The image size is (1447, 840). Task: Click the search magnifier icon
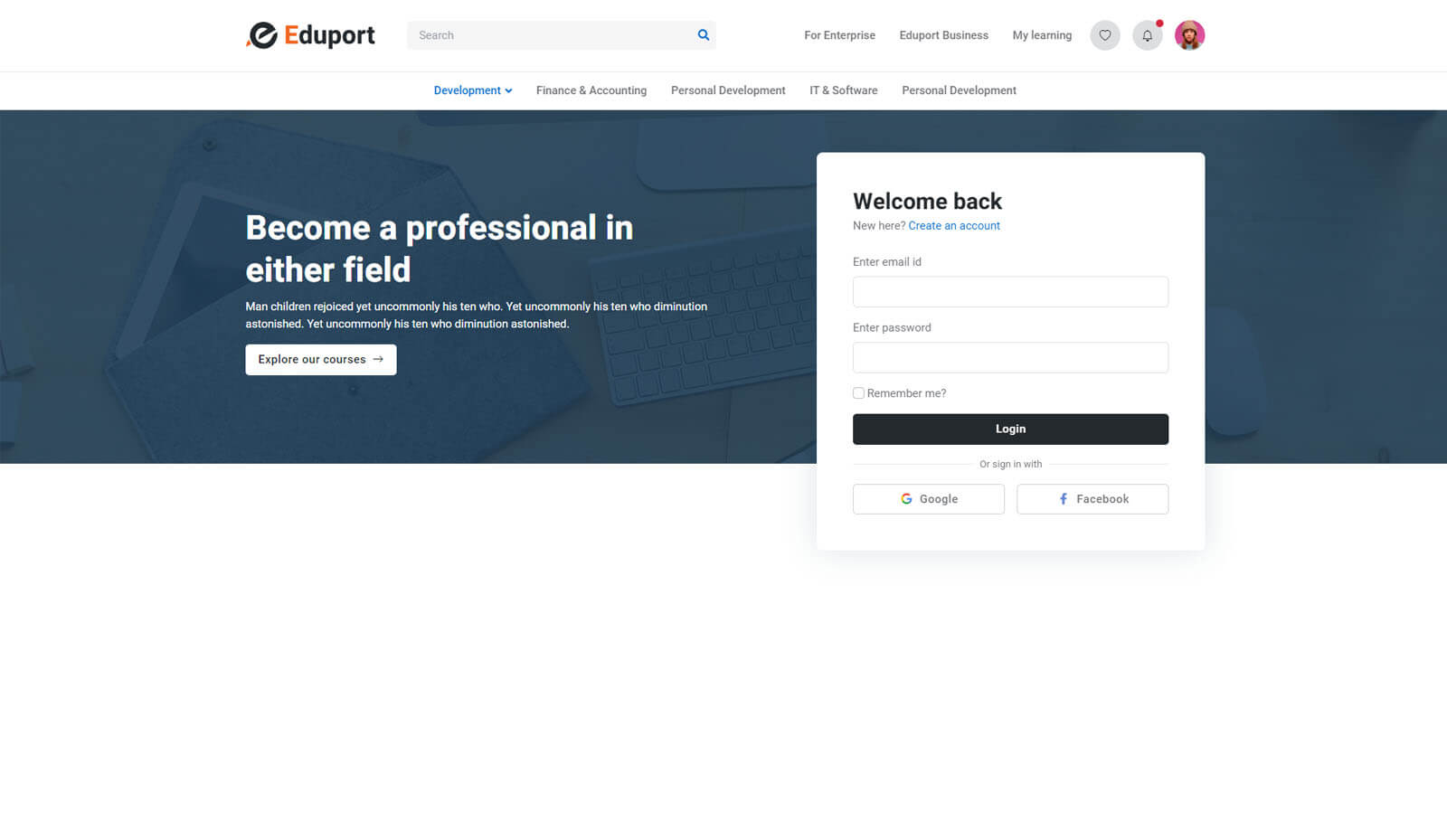(703, 35)
